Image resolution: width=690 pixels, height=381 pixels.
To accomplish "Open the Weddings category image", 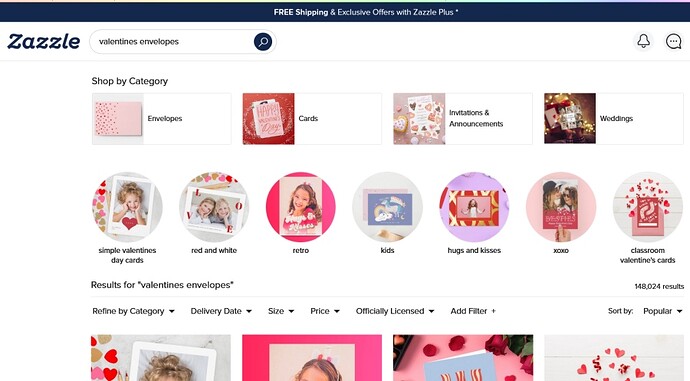I will pyautogui.click(x=570, y=119).
